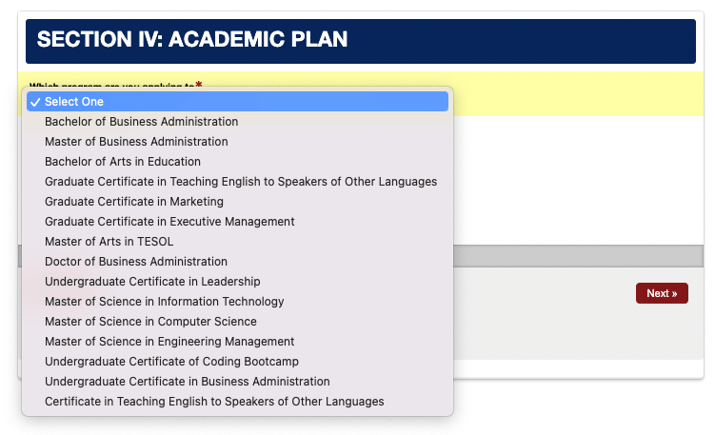Pick Certificate in Teaching English to Speakers
Viewport: 715px width, 435px height.
[x=237, y=402]
